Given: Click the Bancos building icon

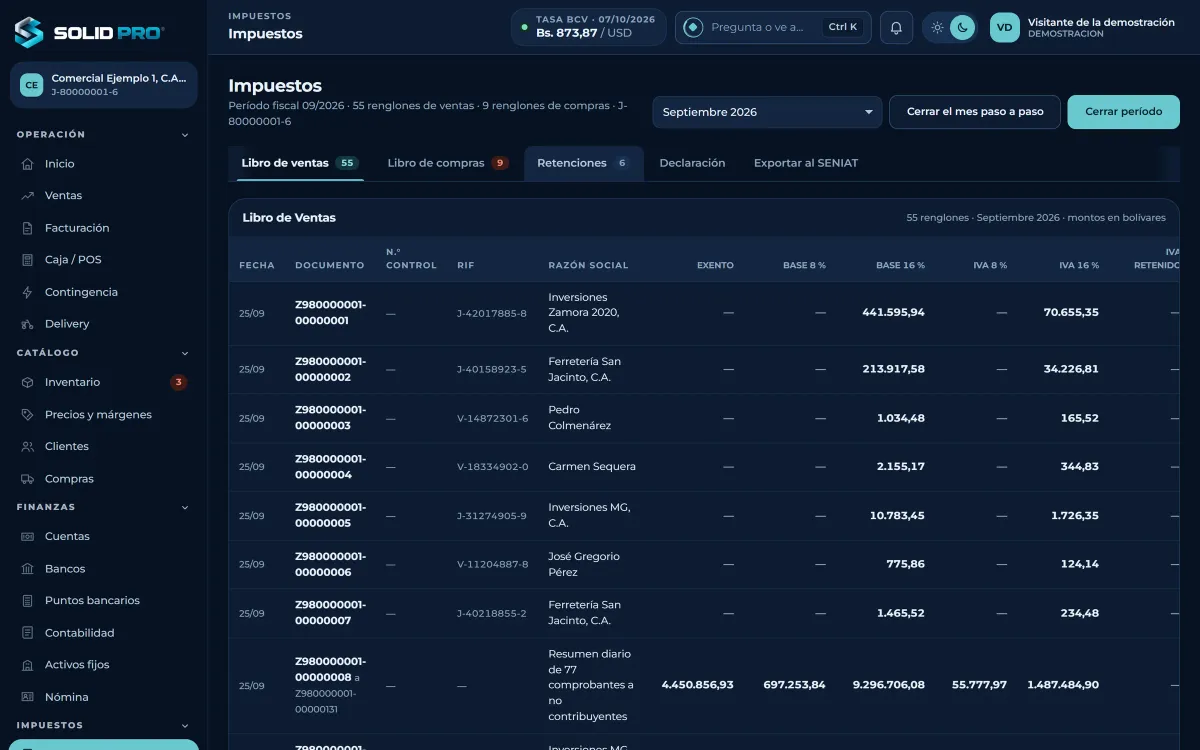Looking at the screenshot, I should pyautogui.click(x=28, y=569).
